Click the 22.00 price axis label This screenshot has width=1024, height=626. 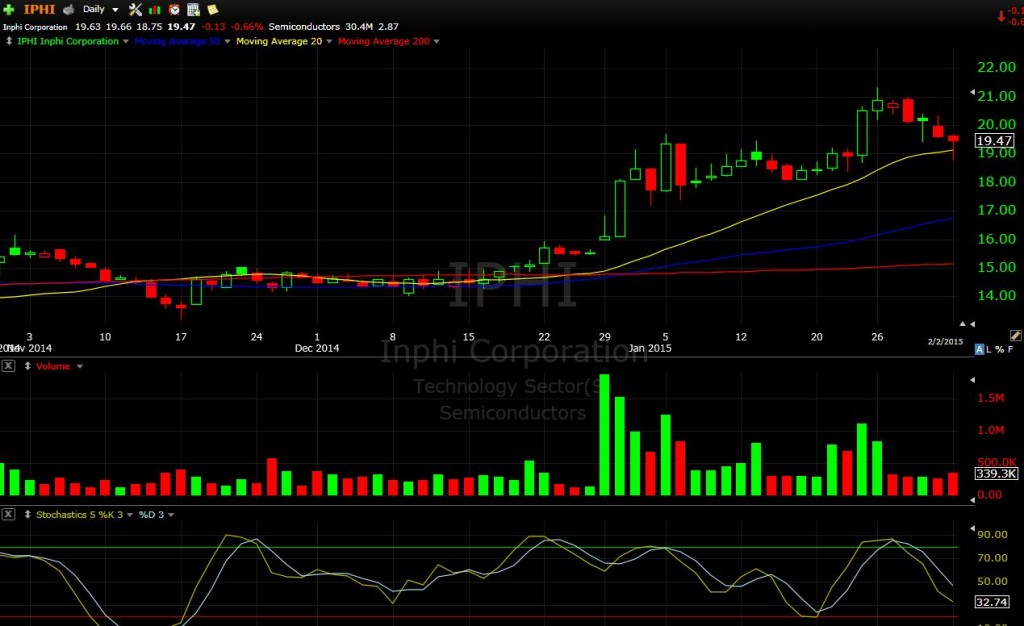click(997, 67)
